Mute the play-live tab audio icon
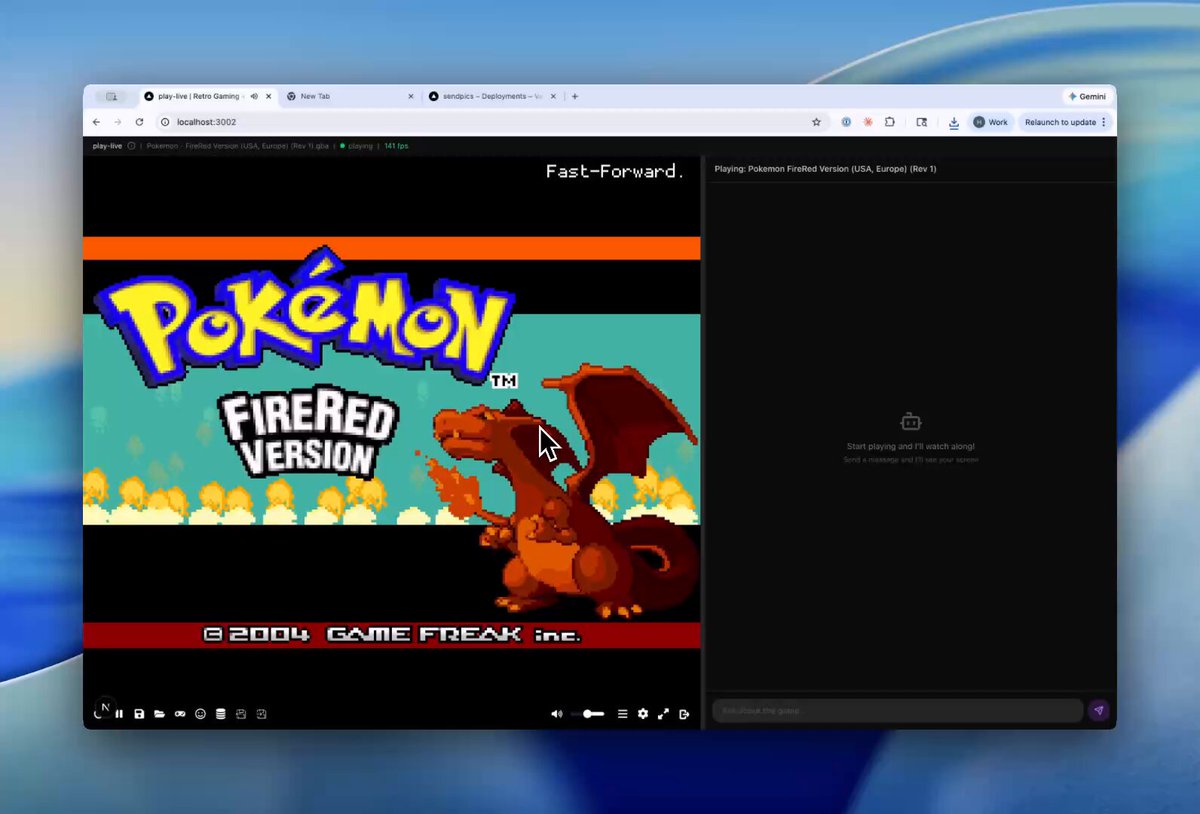Viewport: 1200px width, 814px height. [254, 96]
